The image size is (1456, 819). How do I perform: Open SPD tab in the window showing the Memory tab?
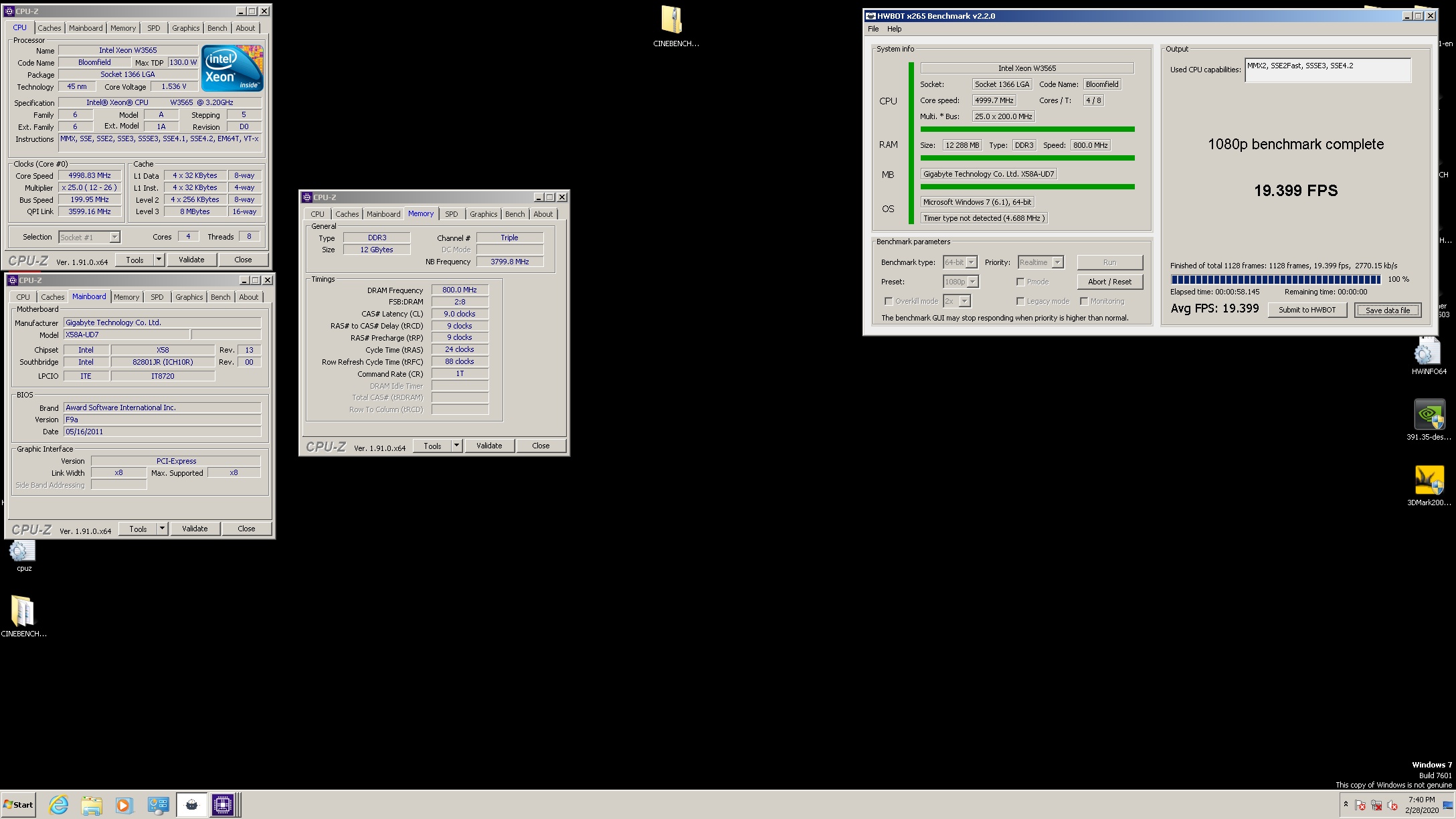point(452,214)
